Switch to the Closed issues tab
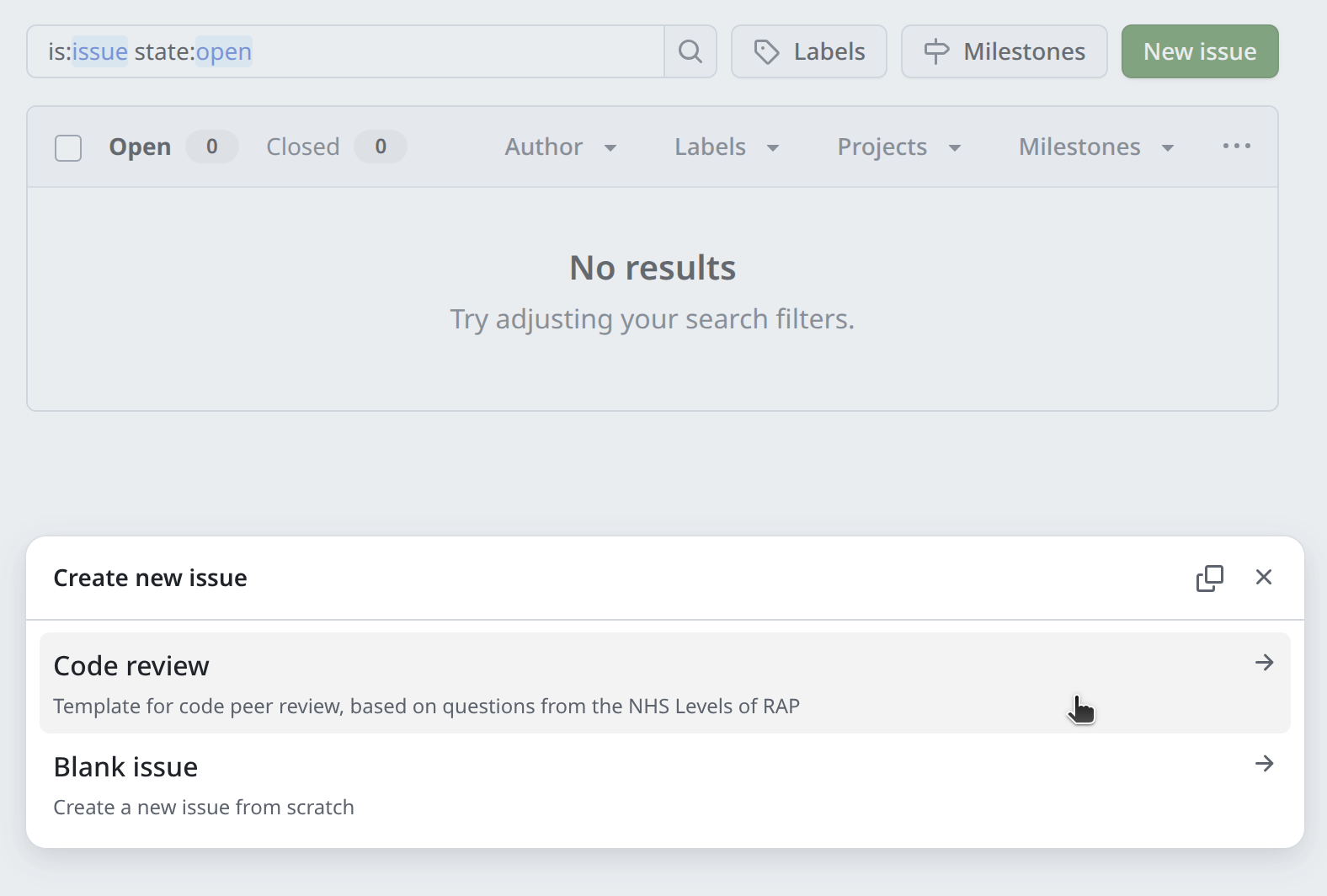1327x896 pixels. click(x=303, y=147)
